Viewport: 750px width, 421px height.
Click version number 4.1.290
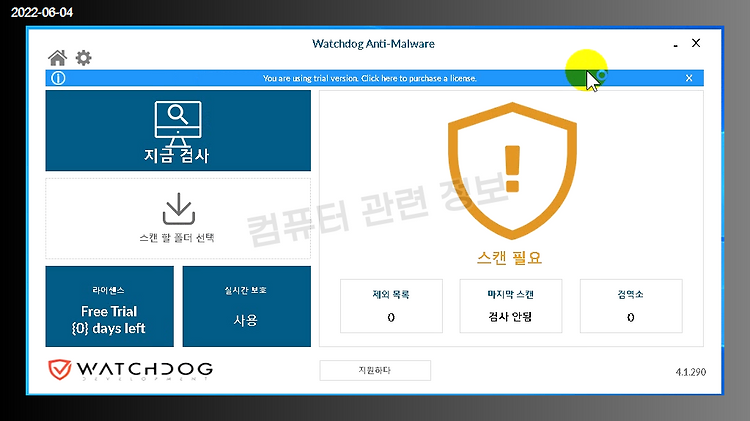[691, 372]
